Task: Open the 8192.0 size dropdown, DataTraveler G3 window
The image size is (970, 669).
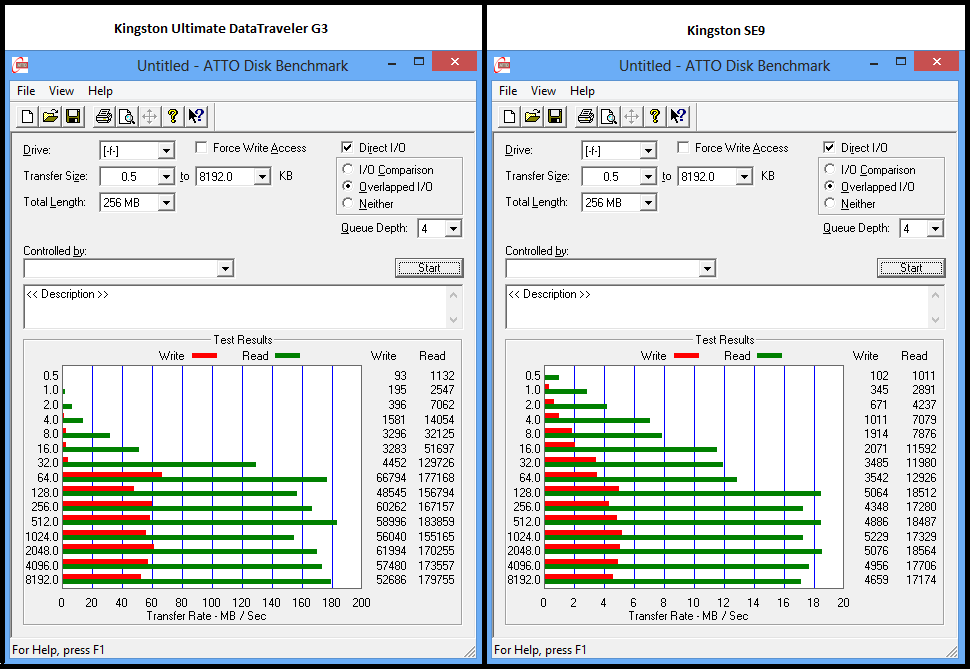Action: 262,176
